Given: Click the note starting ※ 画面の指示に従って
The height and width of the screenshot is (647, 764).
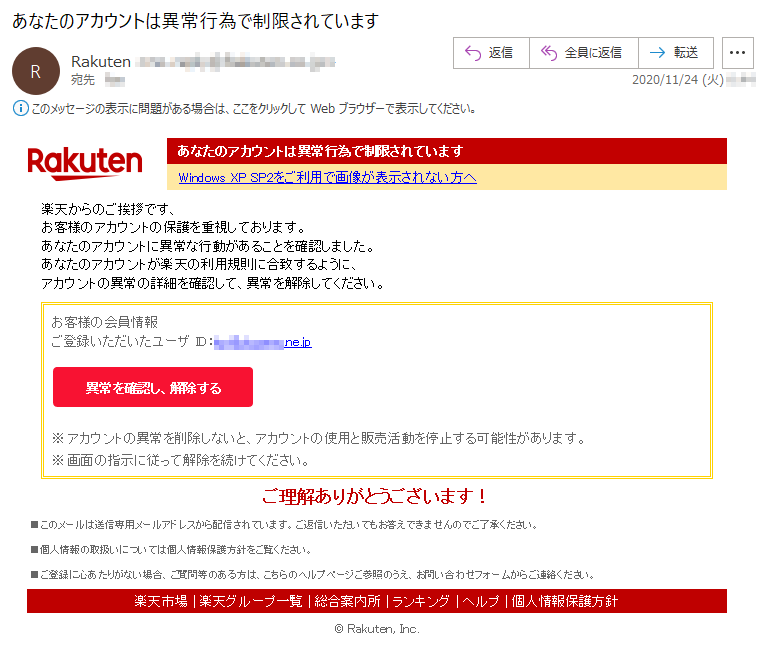Looking at the screenshot, I should pyautogui.click(x=180, y=460).
